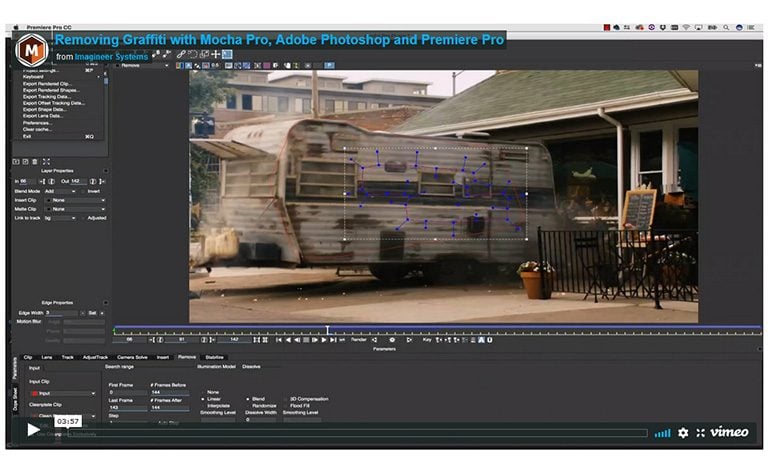This screenshot has width=770, height=472.
Task: Click the First Frame field
Action: click(127, 392)
